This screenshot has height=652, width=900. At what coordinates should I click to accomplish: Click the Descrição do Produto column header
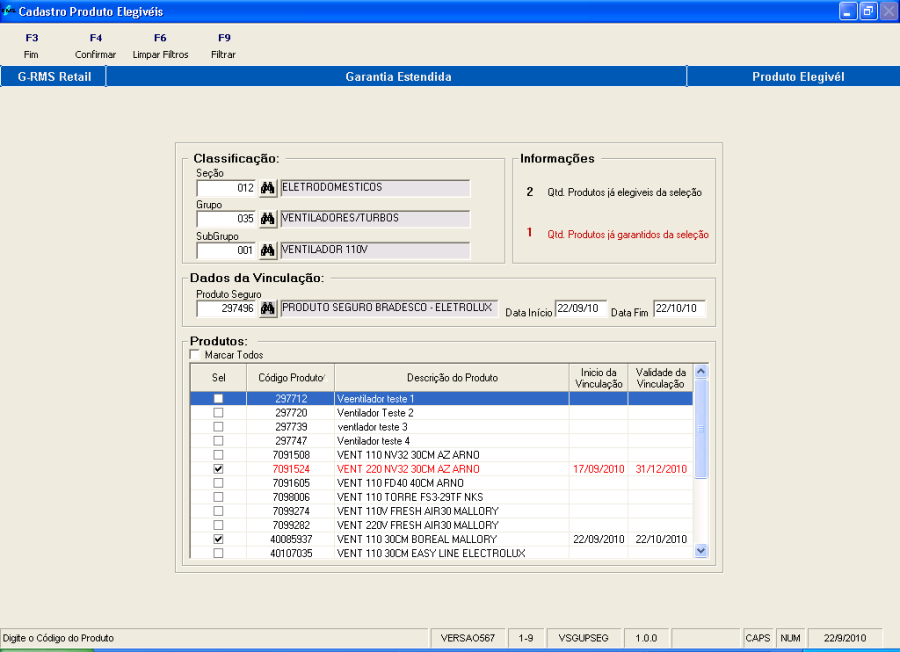pyautogui.click(x=452, y=378)
